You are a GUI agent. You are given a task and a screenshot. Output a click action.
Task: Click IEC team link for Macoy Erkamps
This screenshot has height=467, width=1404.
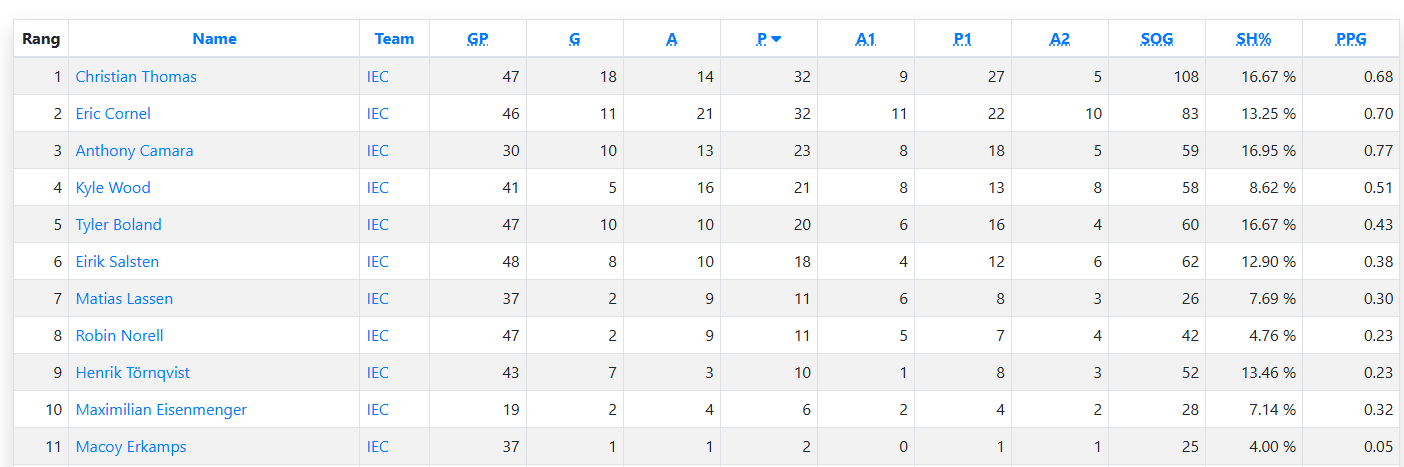coord(377,447)
